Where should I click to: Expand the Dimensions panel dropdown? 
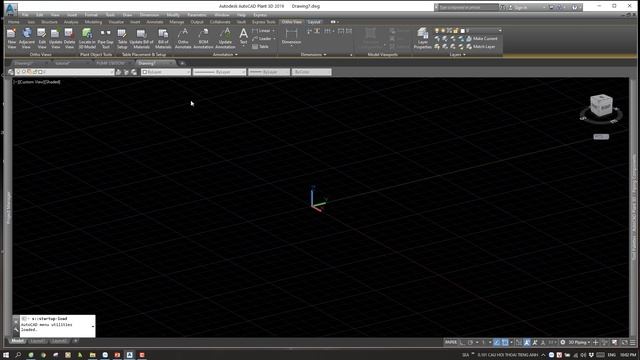click(x=313, y=54)
